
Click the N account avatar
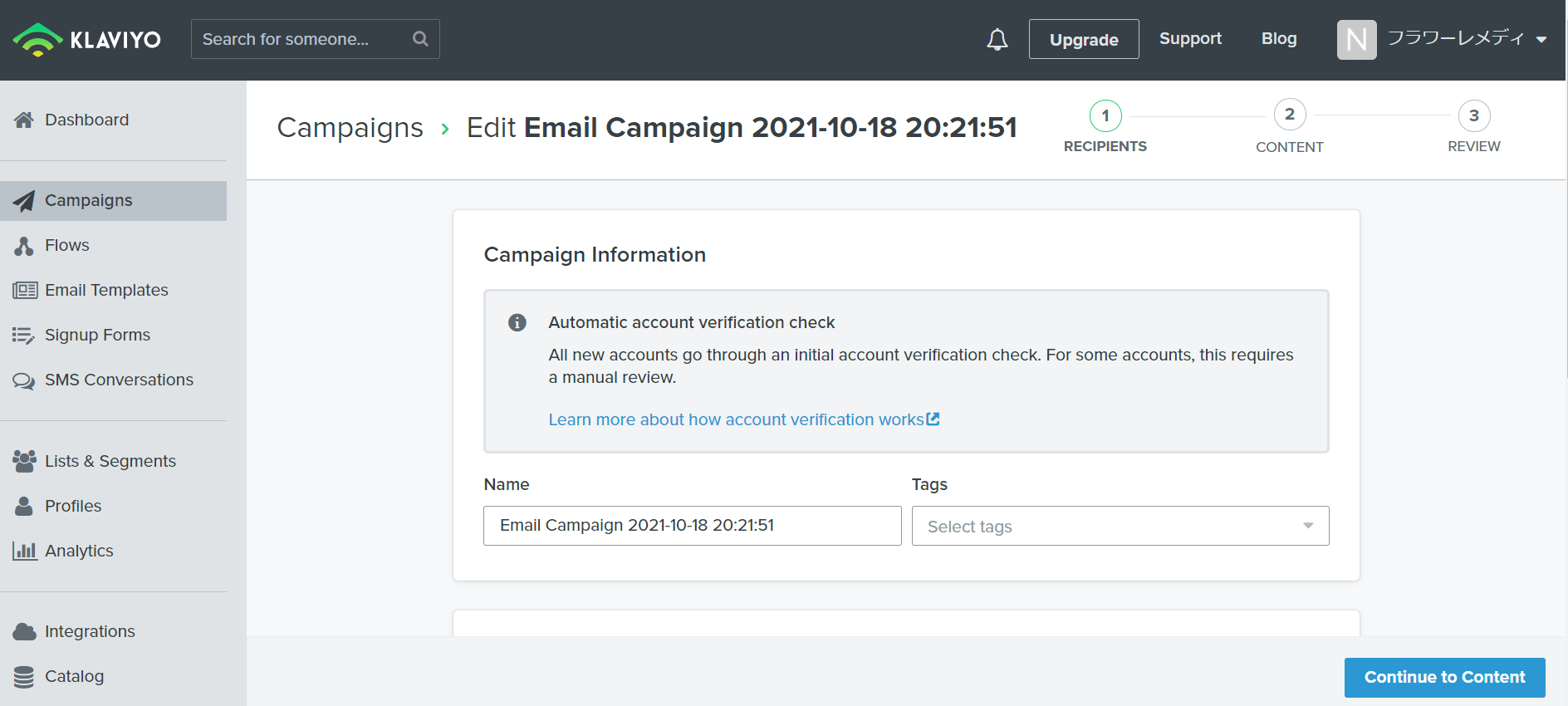tap(1356, 39)
